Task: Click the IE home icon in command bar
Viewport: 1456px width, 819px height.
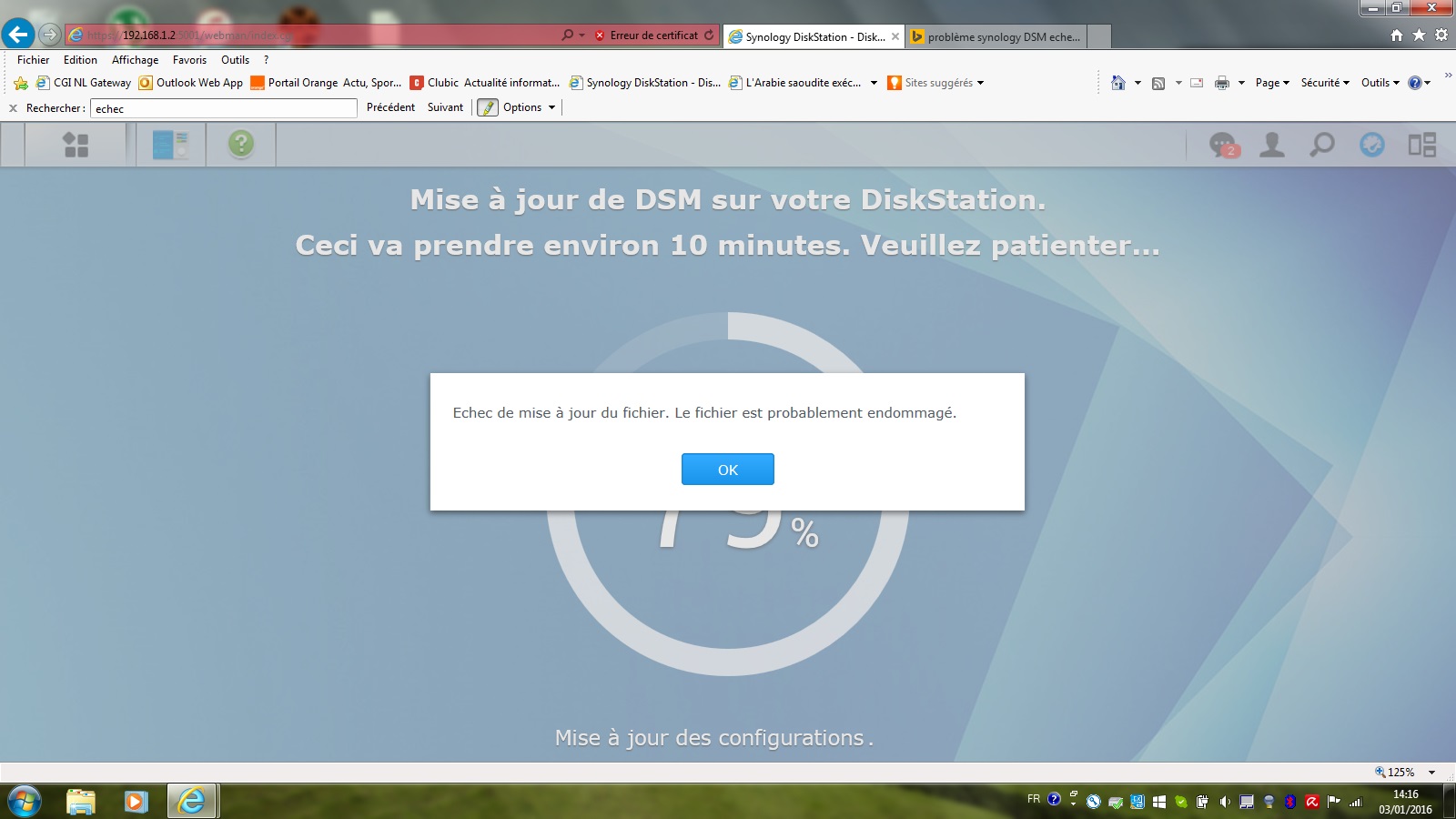Action: pyautogui.click(x=1117, y=83)
